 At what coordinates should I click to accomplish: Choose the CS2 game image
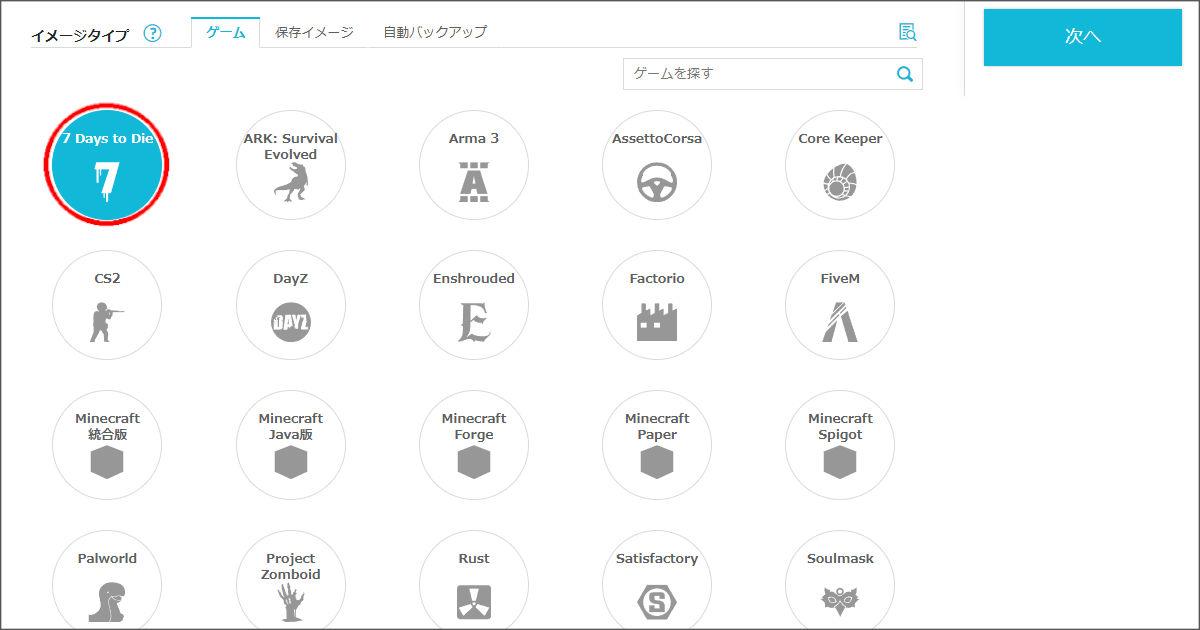(x=107, y=305)
